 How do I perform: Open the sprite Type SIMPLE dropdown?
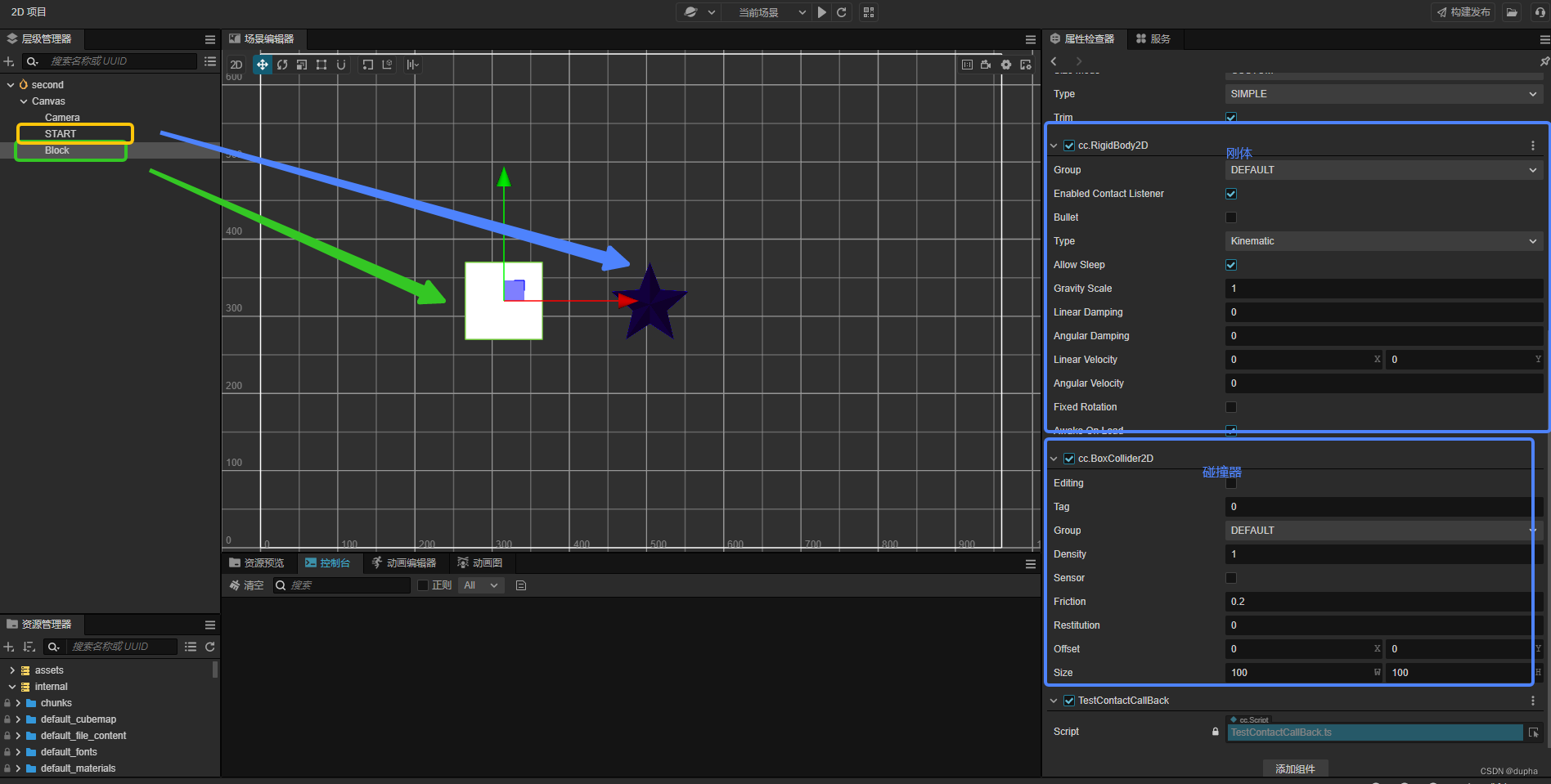(x=1384, y=94)
